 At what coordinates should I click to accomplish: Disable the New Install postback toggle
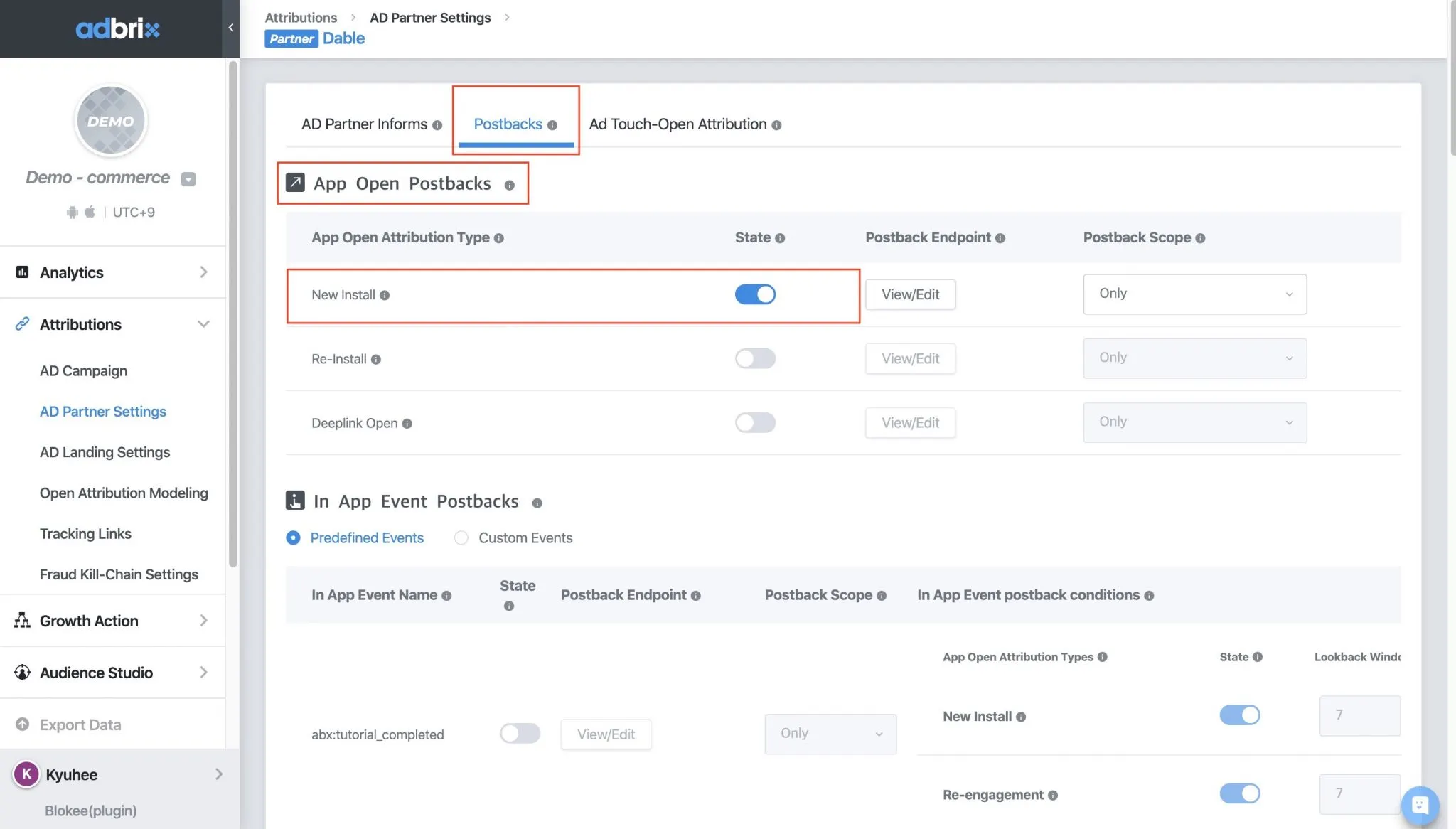tap(755, 294)
